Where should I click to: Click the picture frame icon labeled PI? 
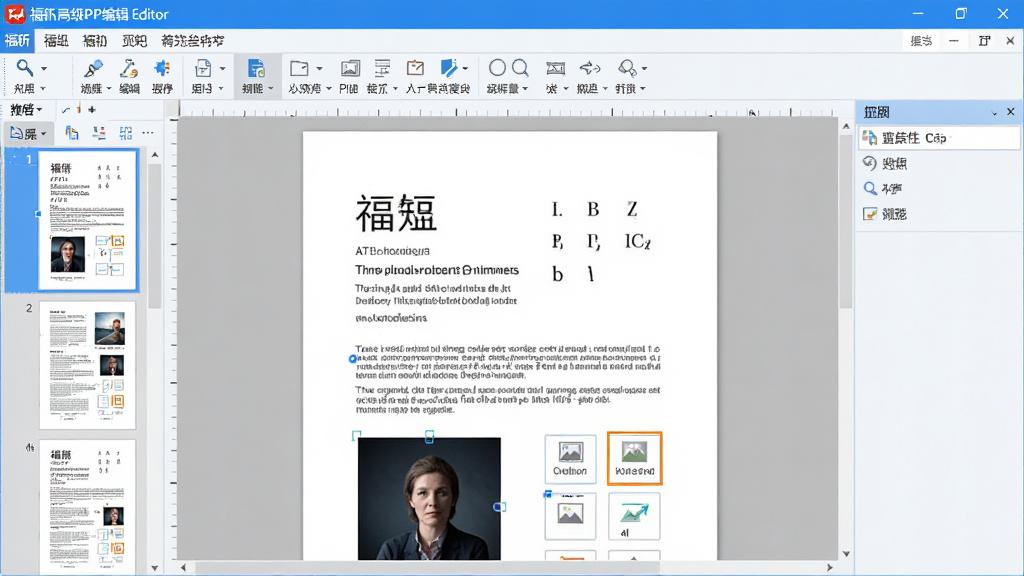pyautogui.click(x=350, y=68)
